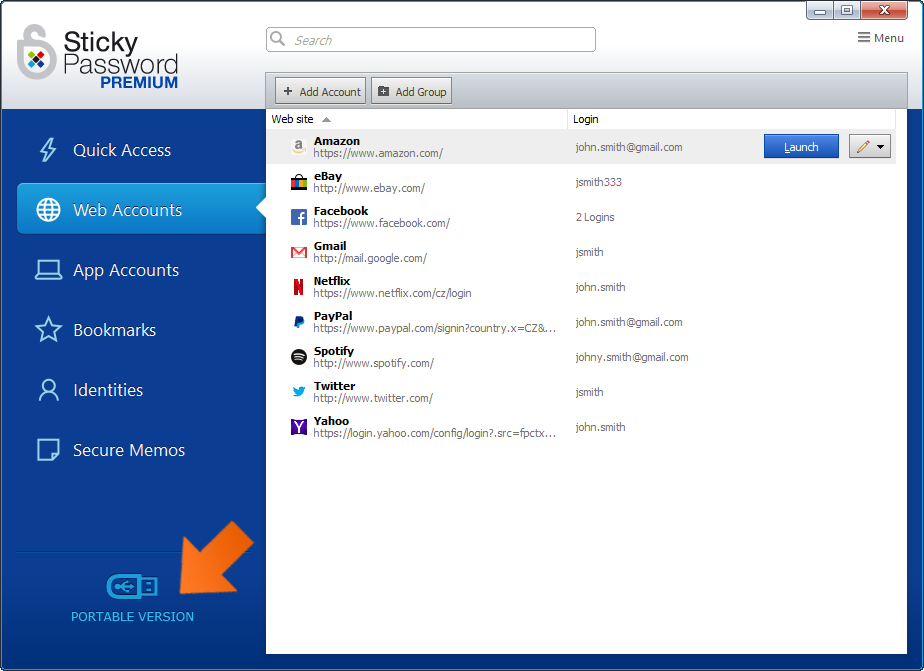Screen dimensions: 924x671
Task: Click the Gmail login jsmith
Action: tap(589, 252)
